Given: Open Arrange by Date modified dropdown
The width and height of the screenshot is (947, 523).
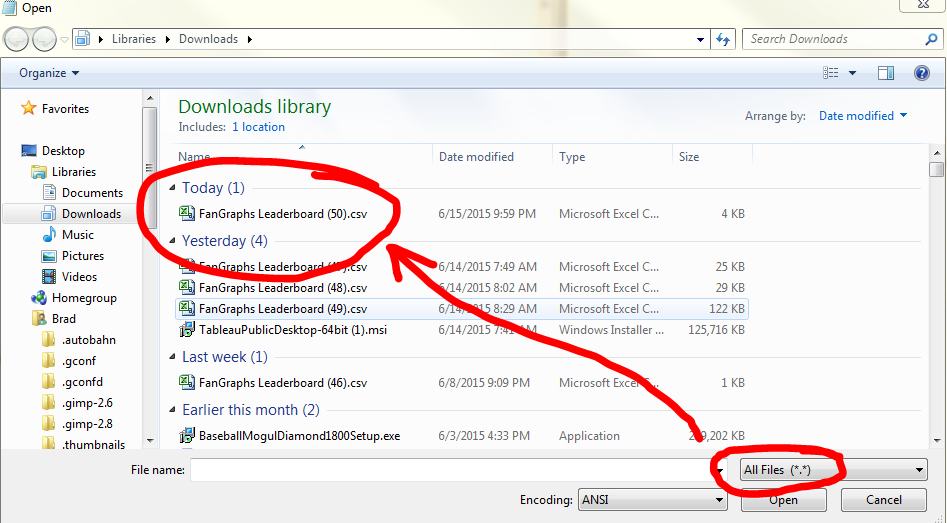Looking at the screenshot, I should pyautogui.click(x=862, y=116).
